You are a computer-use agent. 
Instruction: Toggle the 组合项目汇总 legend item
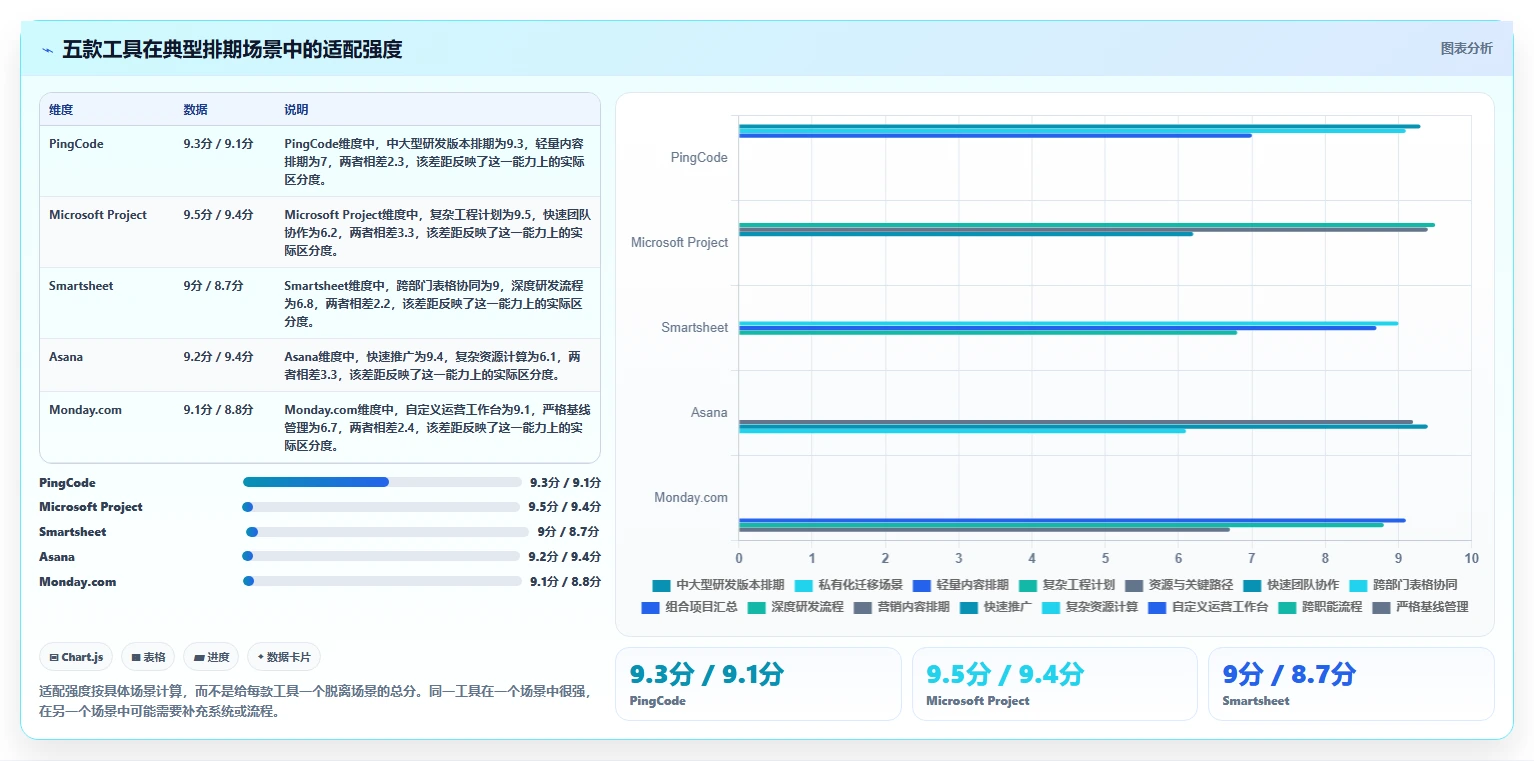[690, 607]
